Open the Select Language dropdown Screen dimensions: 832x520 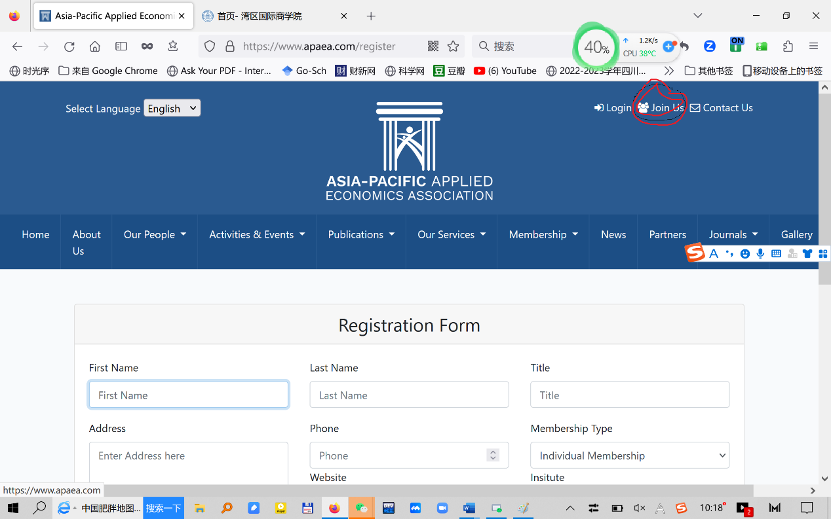pyautogui.click(x=172, y=108)
